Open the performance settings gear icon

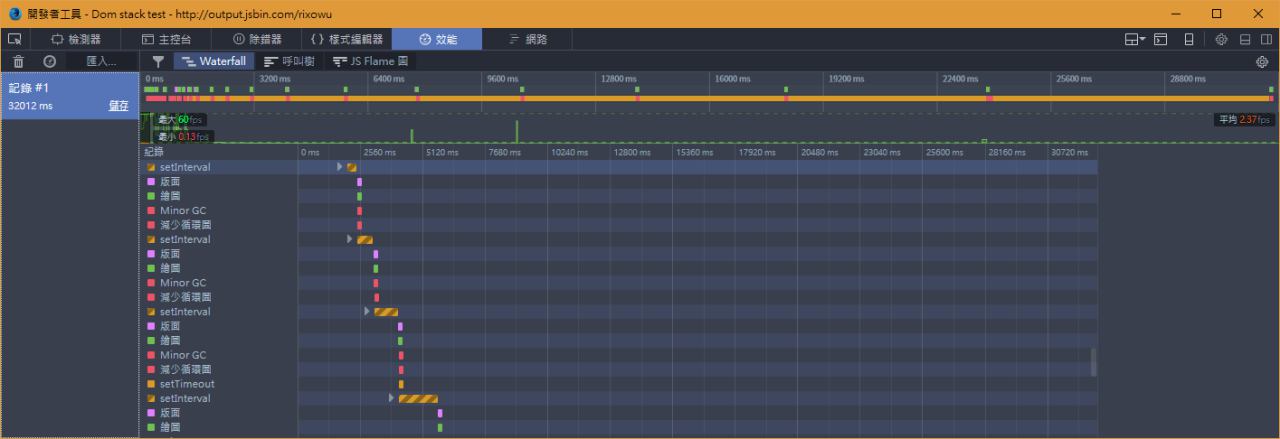pos(1262,61)
